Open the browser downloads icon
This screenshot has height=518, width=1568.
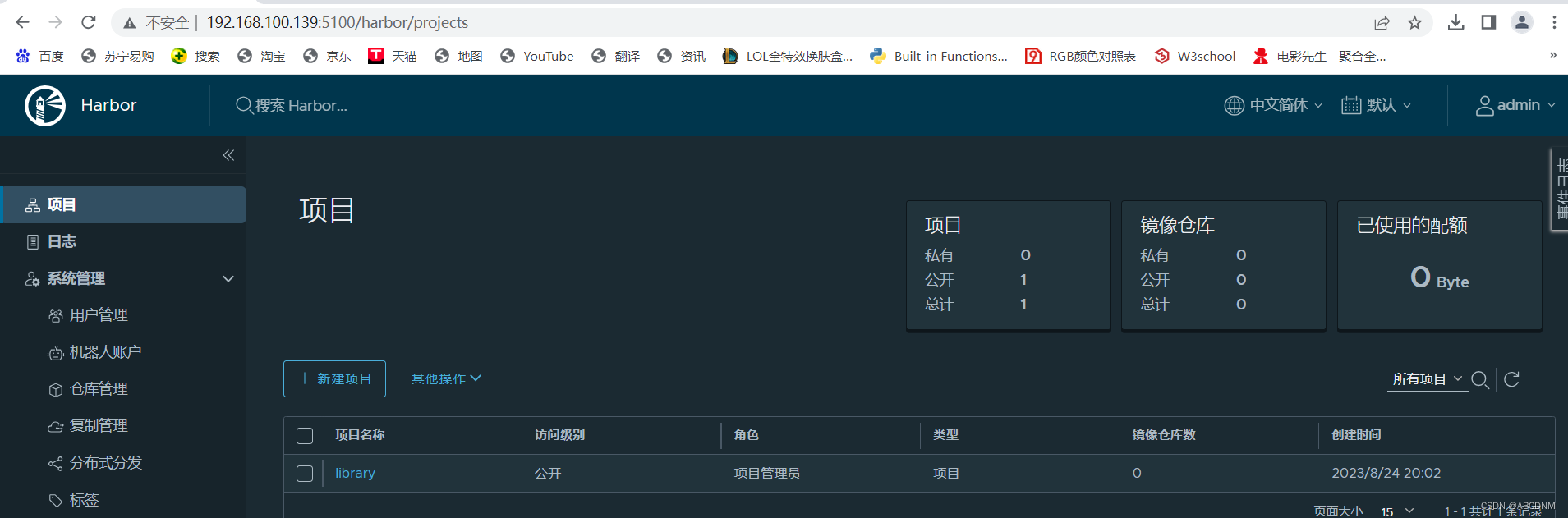1455,22
